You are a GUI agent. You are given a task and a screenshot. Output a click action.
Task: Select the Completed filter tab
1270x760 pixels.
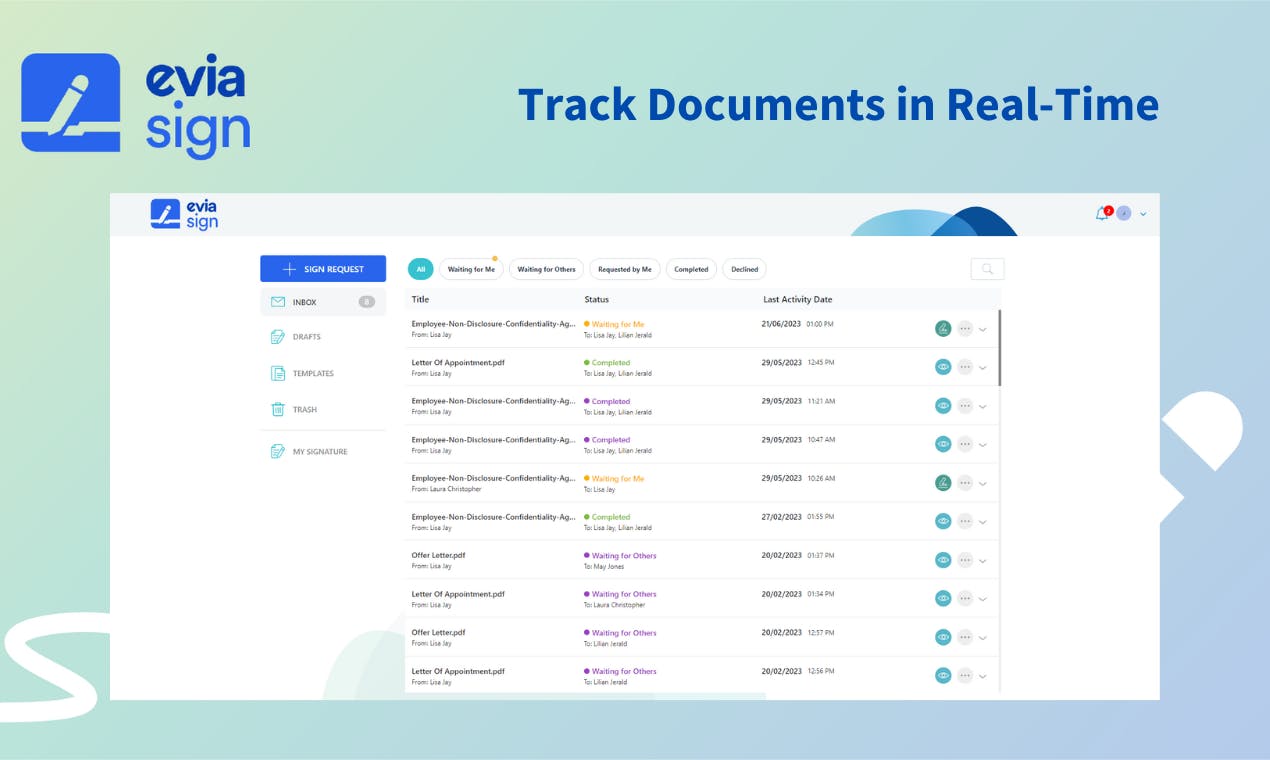[x=691, y=269]
